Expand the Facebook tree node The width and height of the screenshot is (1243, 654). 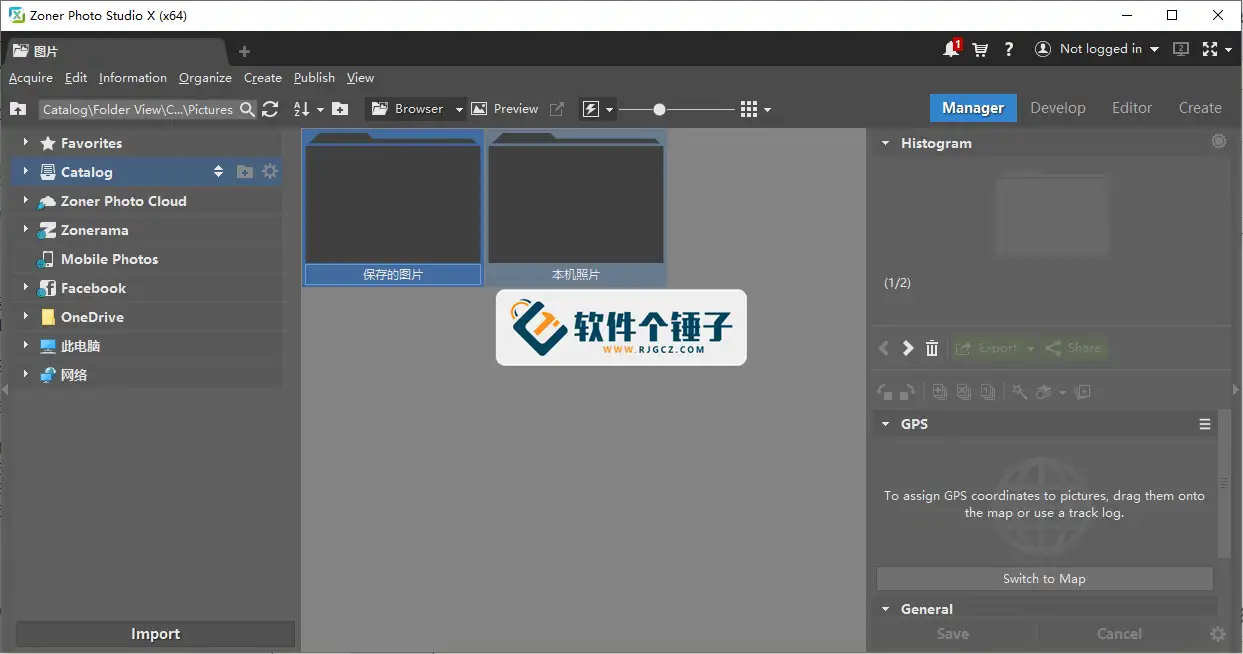[25, 288]
